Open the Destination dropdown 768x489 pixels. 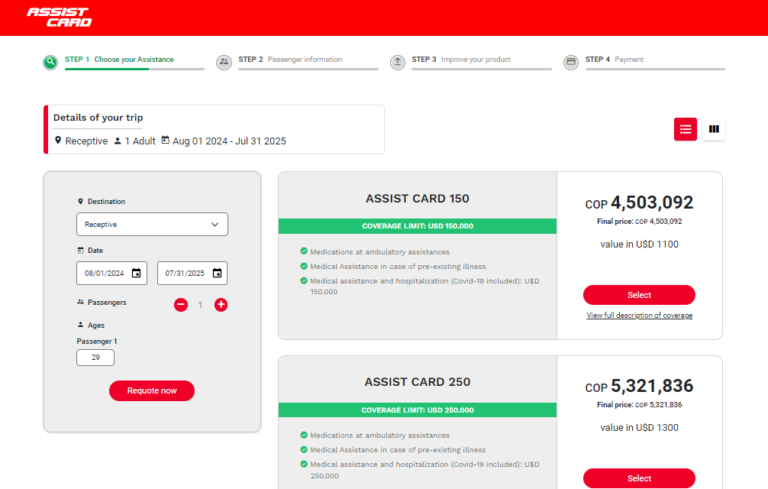152,224
